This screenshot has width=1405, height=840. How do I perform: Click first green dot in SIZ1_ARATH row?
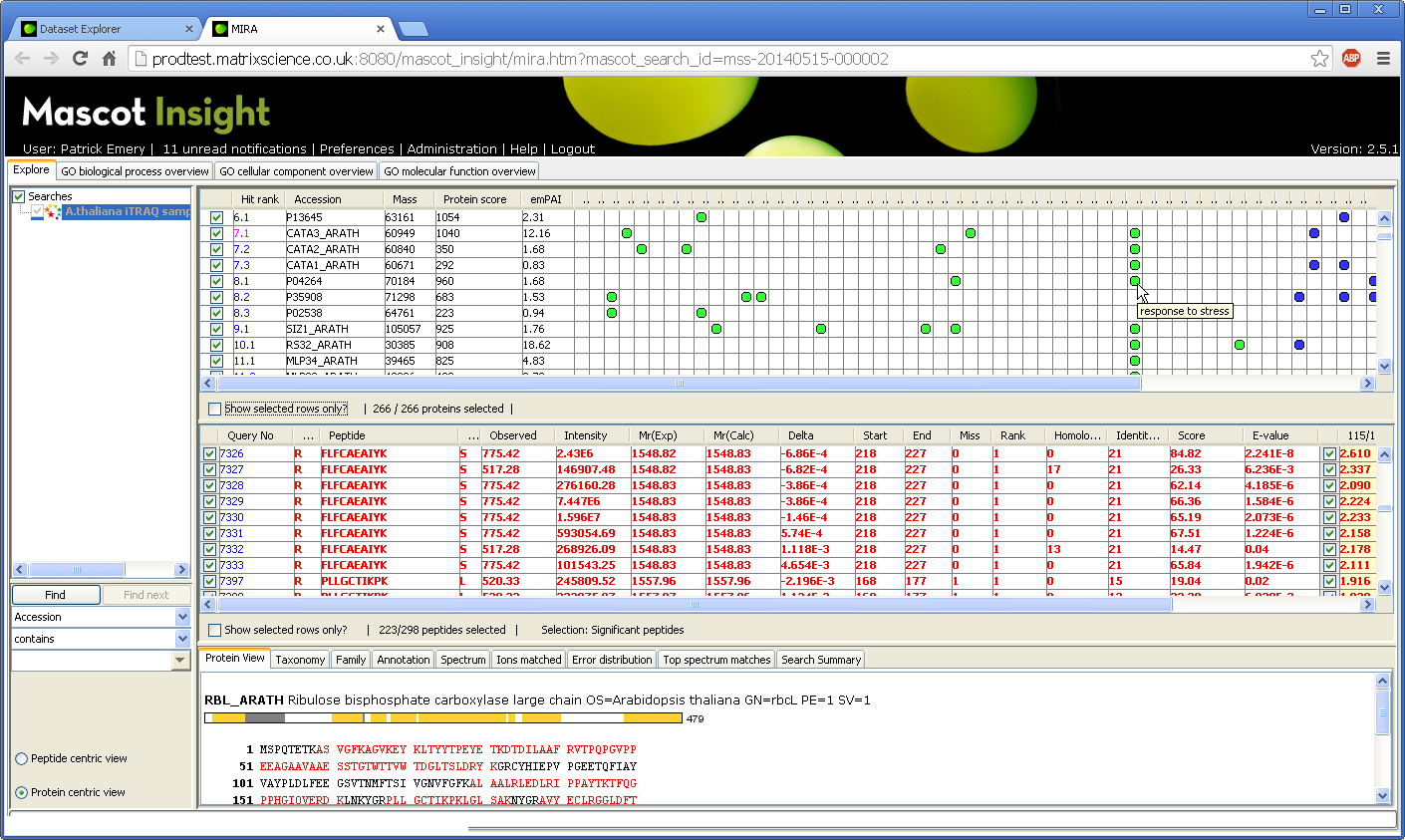point(716,329)
